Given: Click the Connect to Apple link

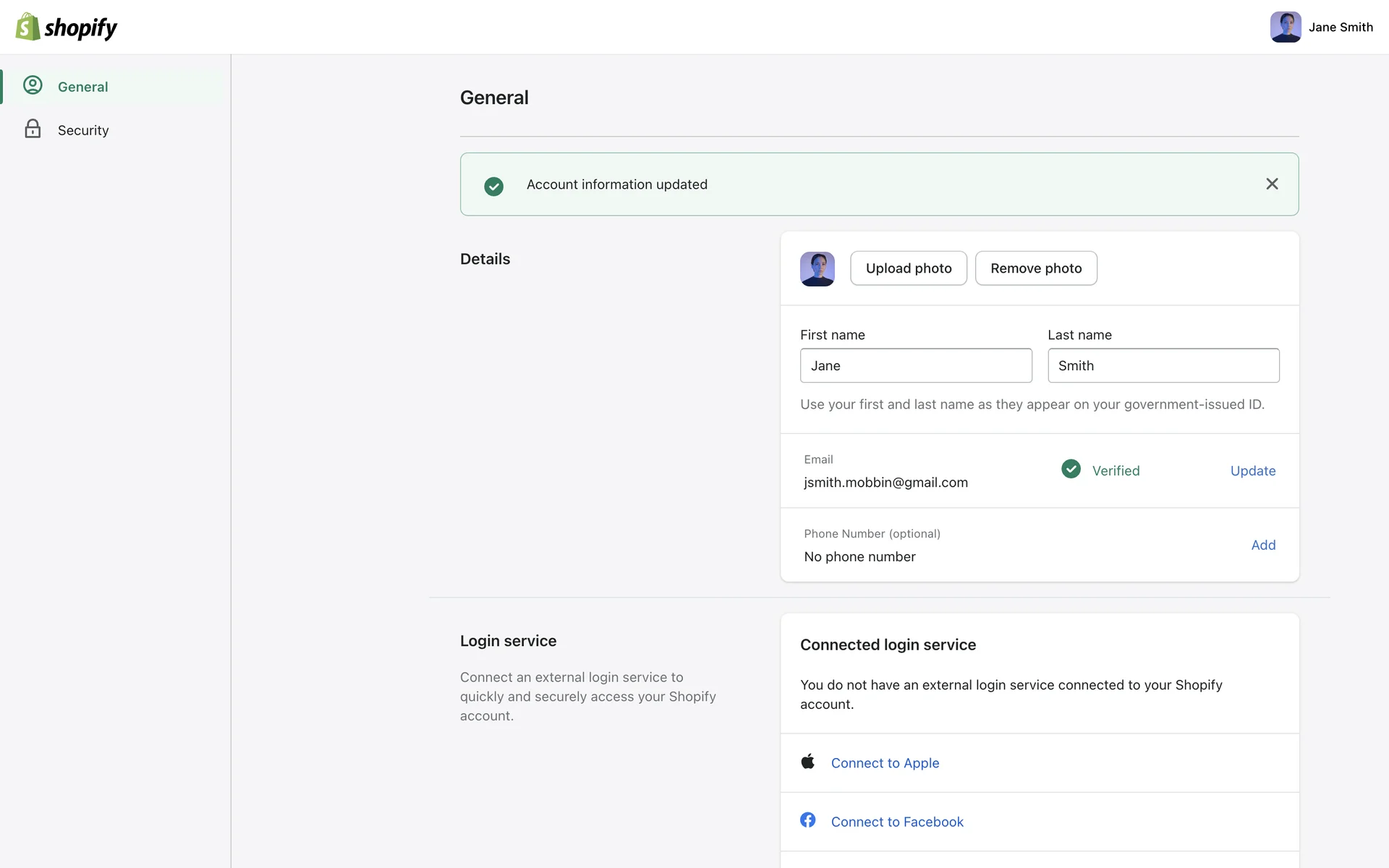Looking at the screenshot, I should [x=885, y=763].
